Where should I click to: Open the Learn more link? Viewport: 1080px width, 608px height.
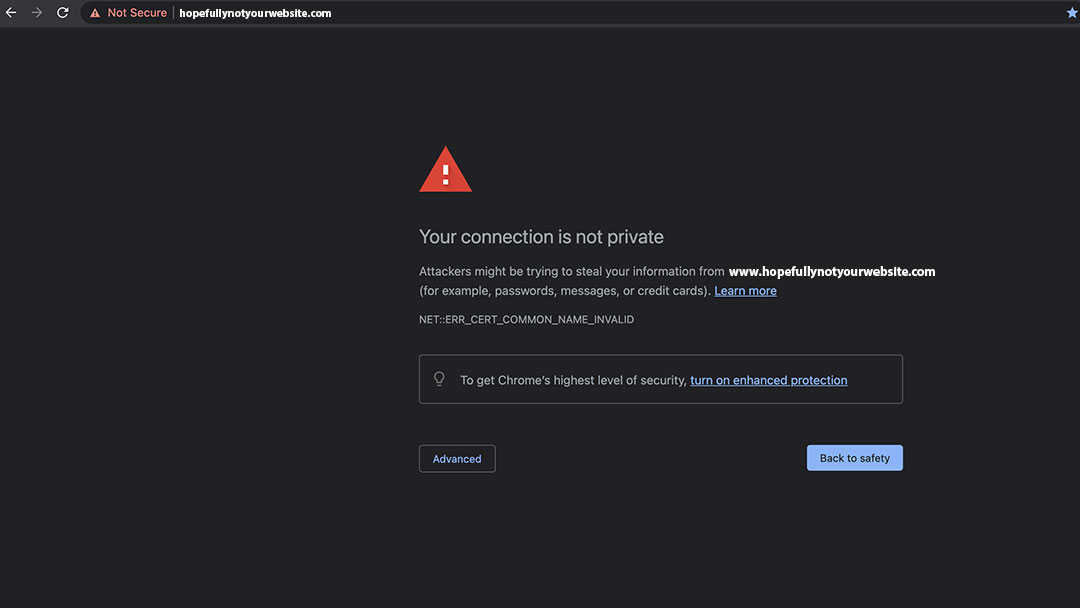(745, 291)
